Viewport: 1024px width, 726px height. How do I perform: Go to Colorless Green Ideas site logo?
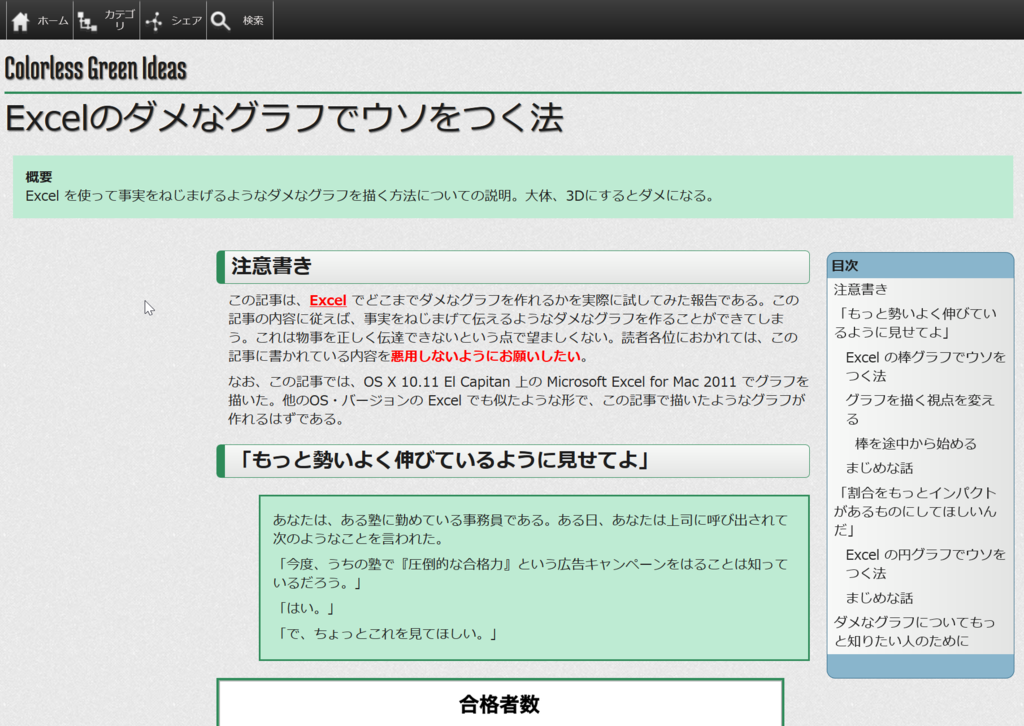pos(96,69)
